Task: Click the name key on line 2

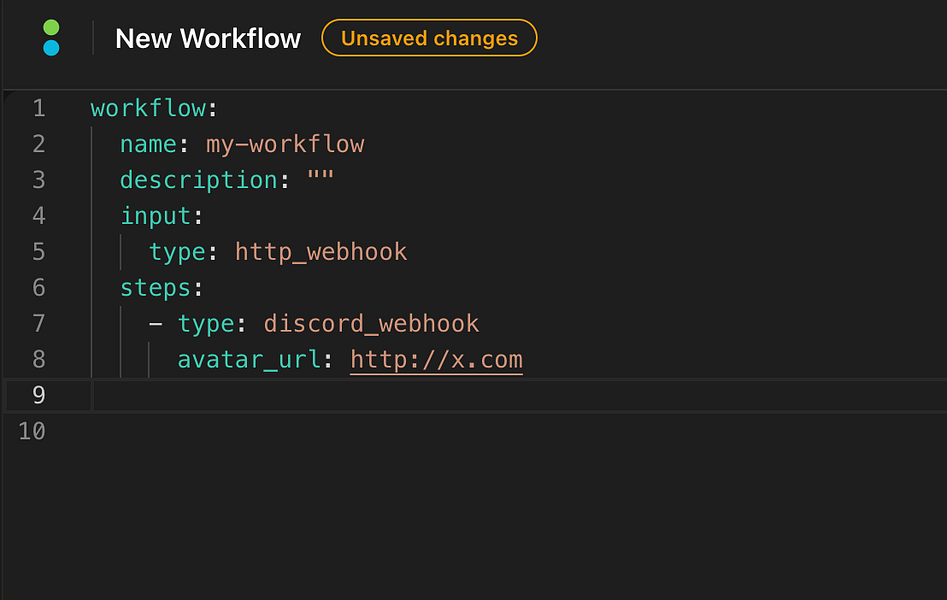Action: pyautogui.click(x=148, y=144)
